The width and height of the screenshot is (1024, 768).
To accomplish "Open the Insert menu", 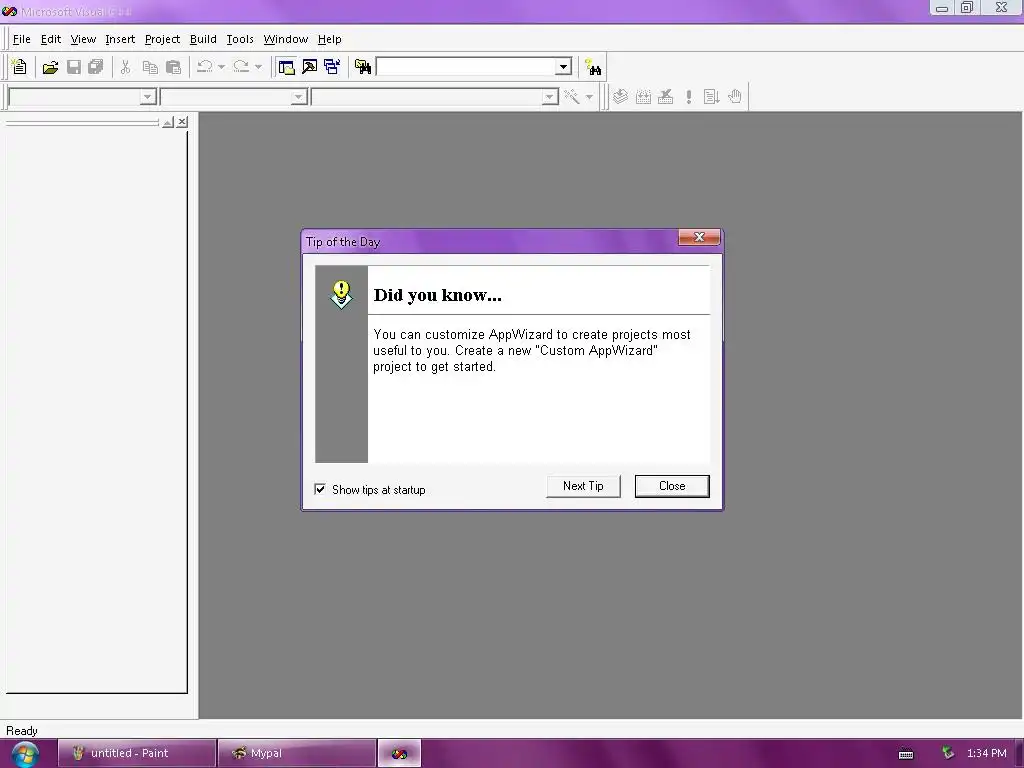I will (120, 39).
